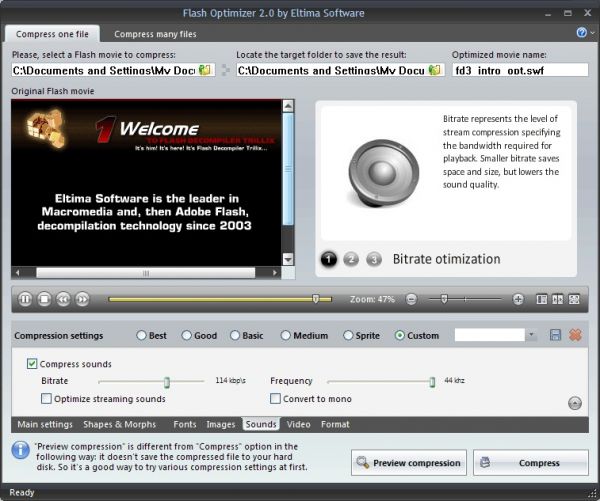Click the Bitrate slider handle
600x501 pixels.
tap(167, 382)
